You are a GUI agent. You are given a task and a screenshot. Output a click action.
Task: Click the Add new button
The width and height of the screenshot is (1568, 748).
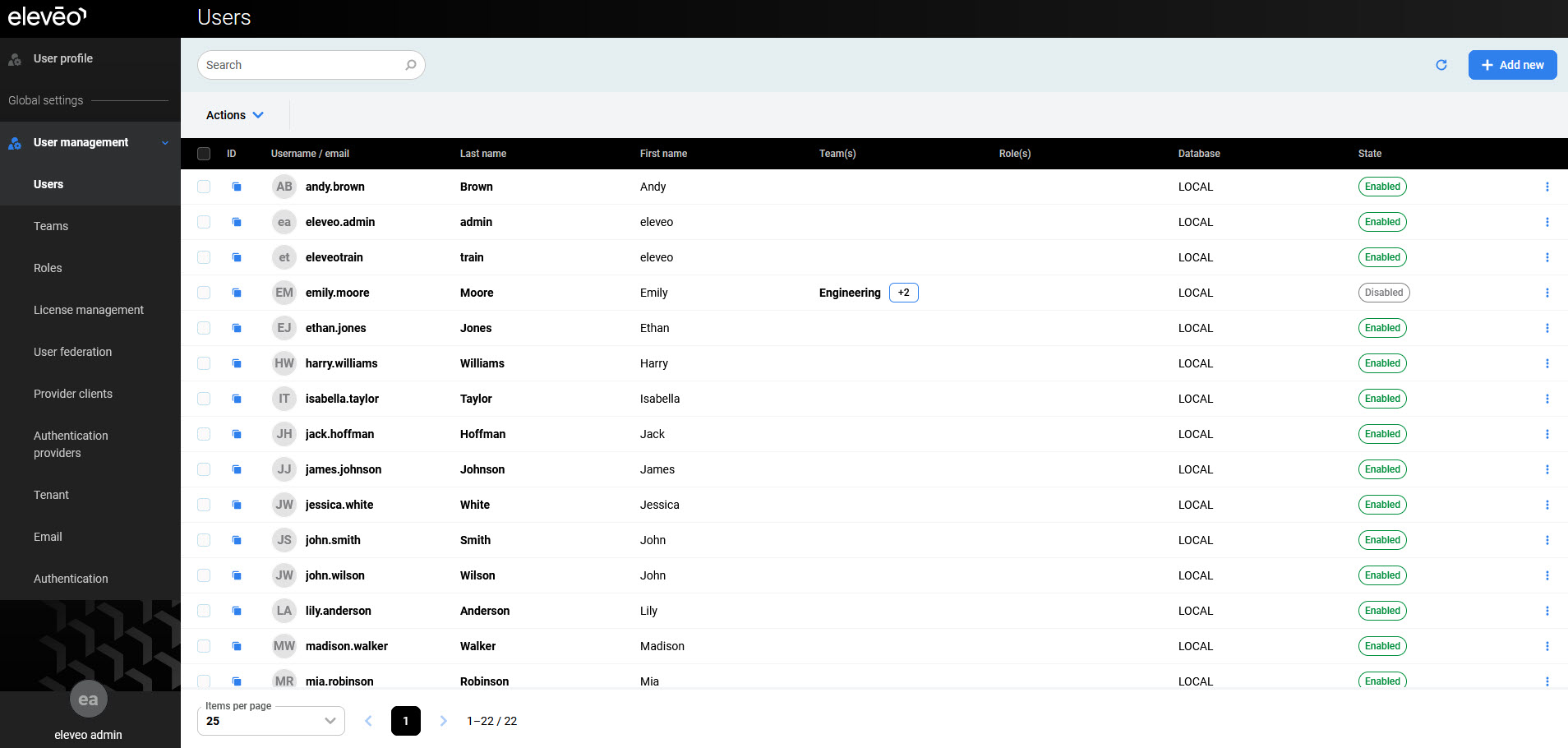tap(1512, 65)
